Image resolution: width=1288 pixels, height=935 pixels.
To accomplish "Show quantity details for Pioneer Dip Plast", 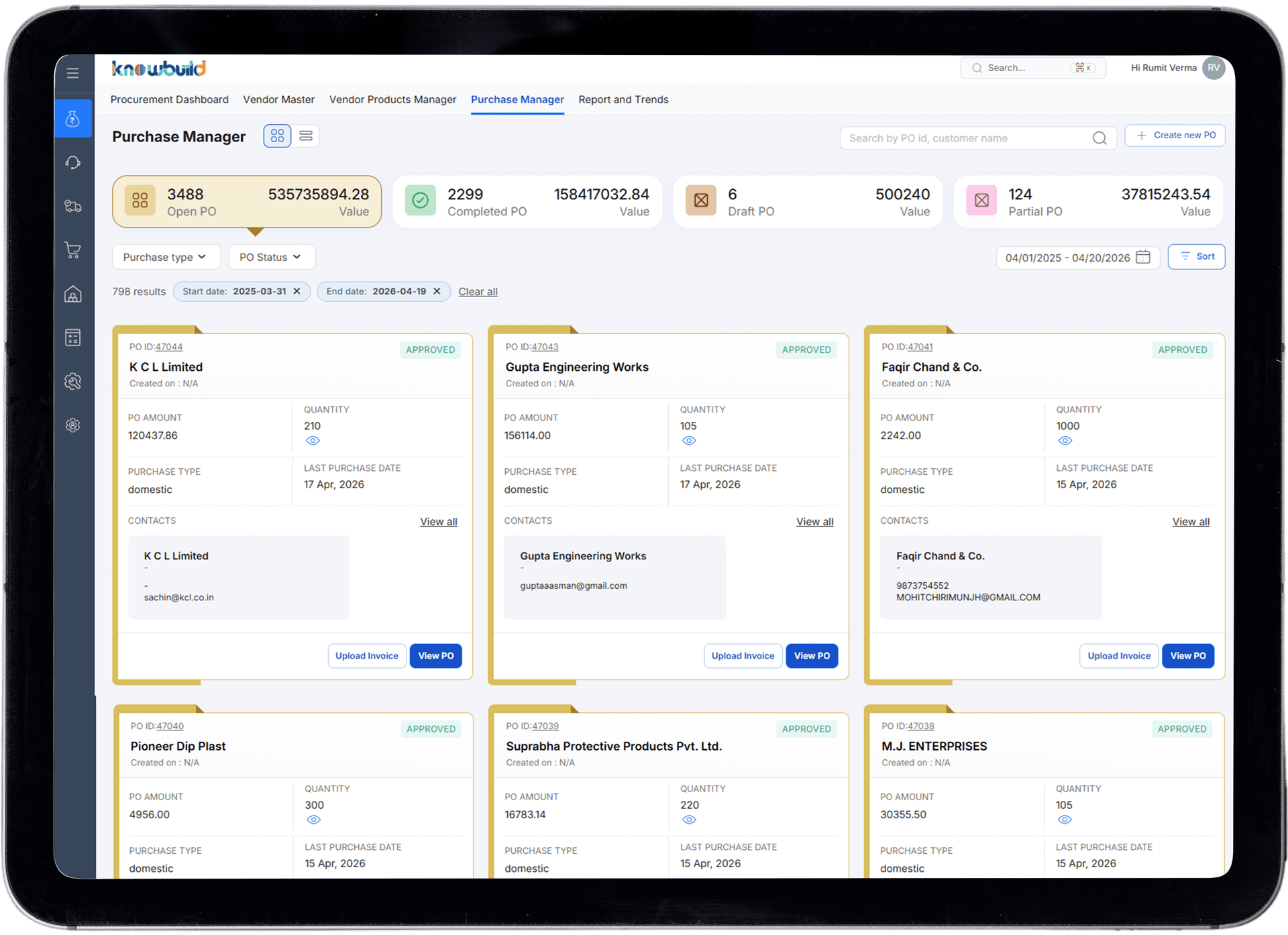I will coord(313,820).
